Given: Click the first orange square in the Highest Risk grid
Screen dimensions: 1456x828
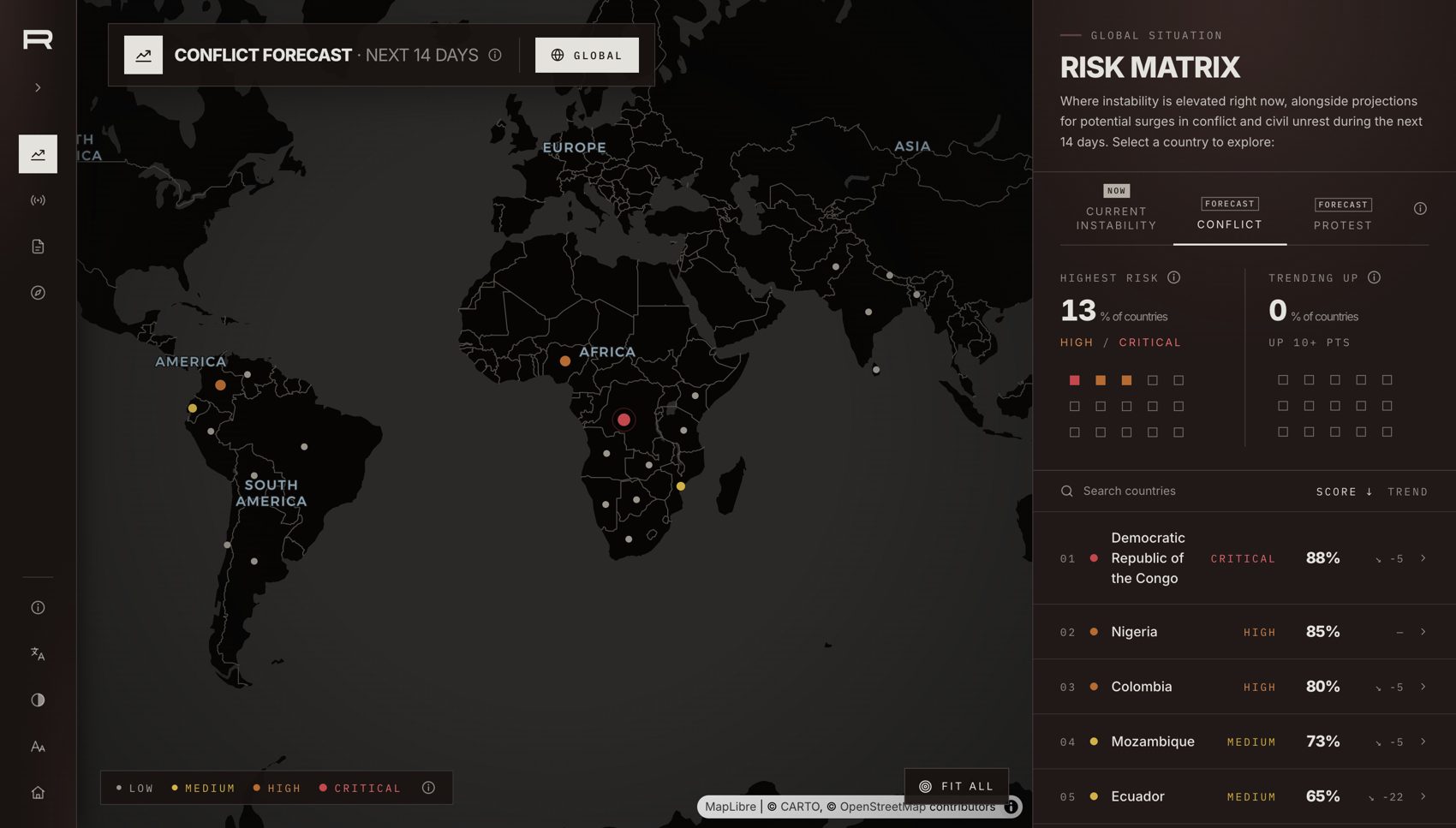Looking at the screenshot, I should [x=1101, y=380].
